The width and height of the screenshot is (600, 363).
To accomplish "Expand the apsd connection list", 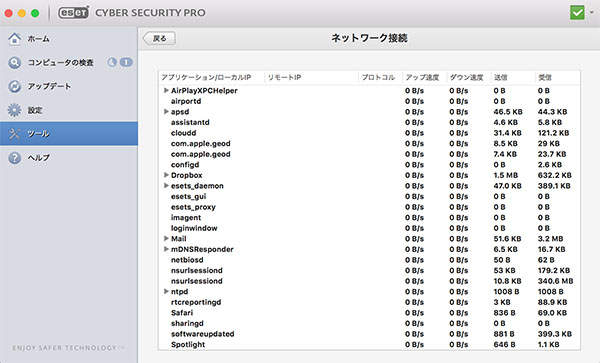I will (166, 111).
